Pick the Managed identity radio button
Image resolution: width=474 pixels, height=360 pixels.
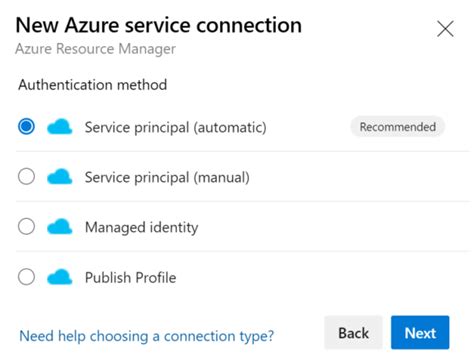[x=26, y=227]
